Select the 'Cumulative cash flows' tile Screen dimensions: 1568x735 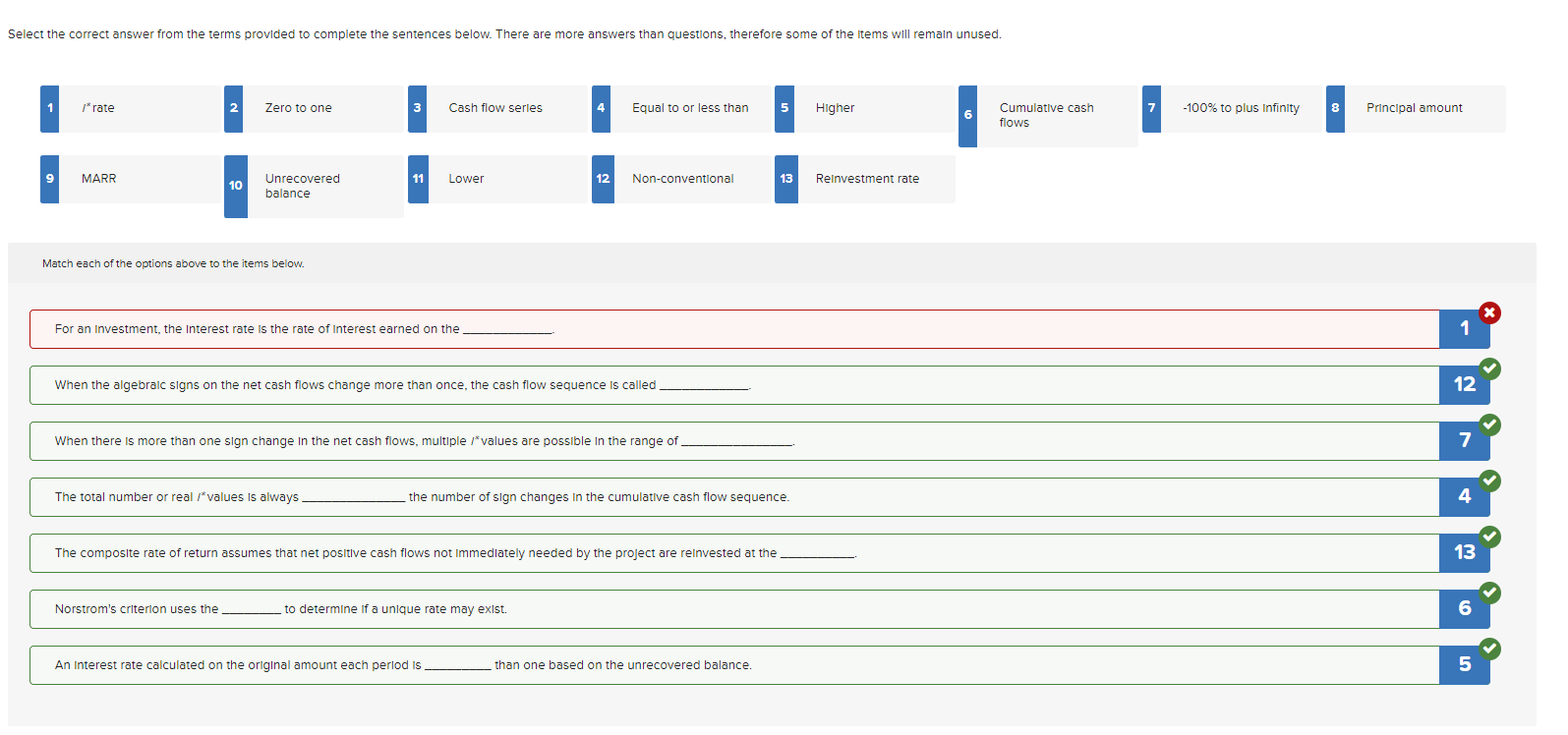tap(1048, 116)
